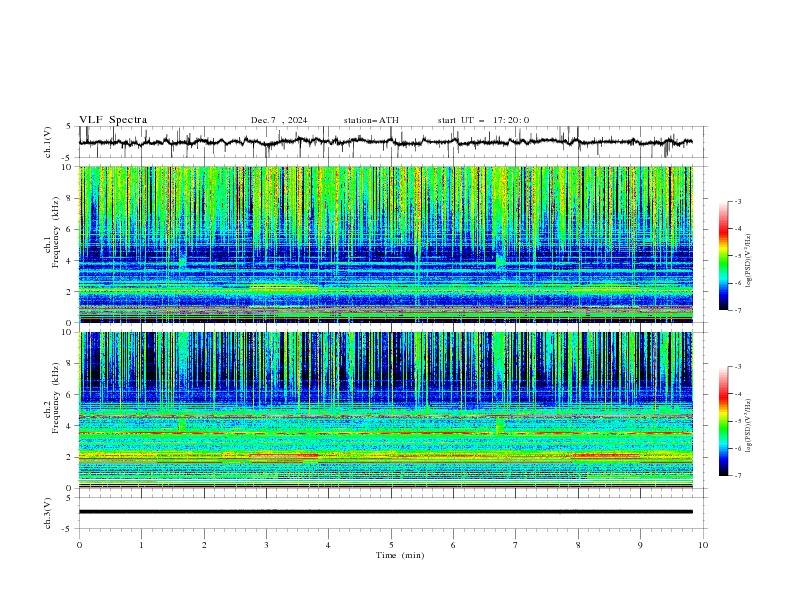
Task: Click the 'ch.1(V)' waveform axis label
Action: click(48, 142)
